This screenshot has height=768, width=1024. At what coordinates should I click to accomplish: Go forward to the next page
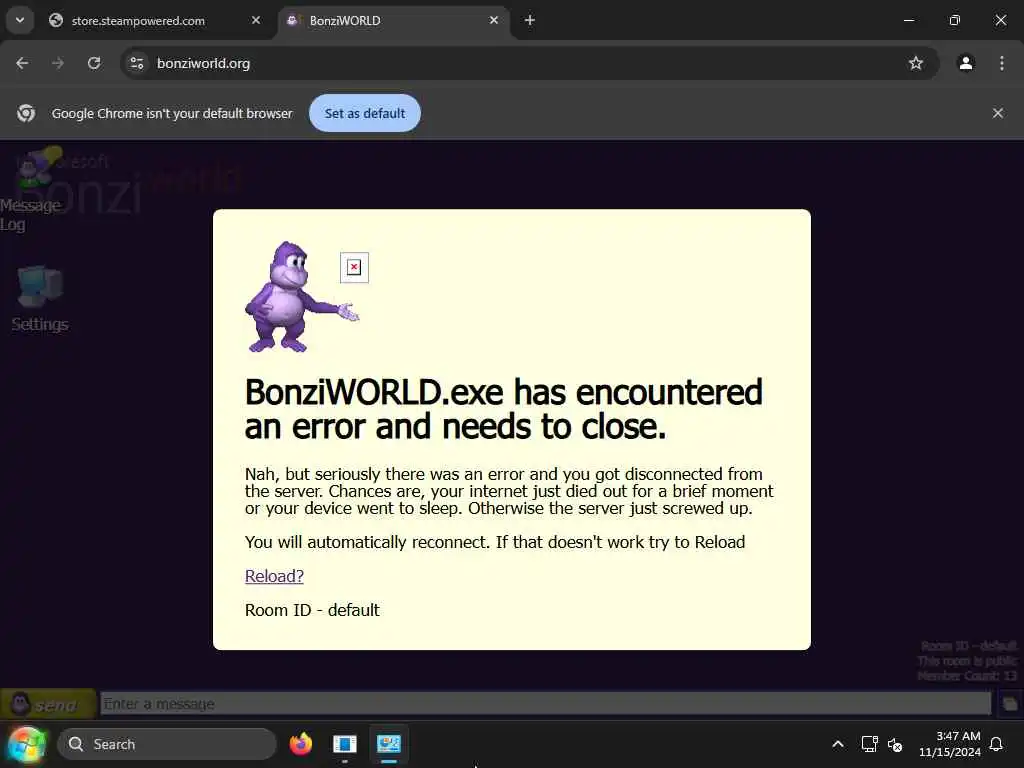pos(58,63)
